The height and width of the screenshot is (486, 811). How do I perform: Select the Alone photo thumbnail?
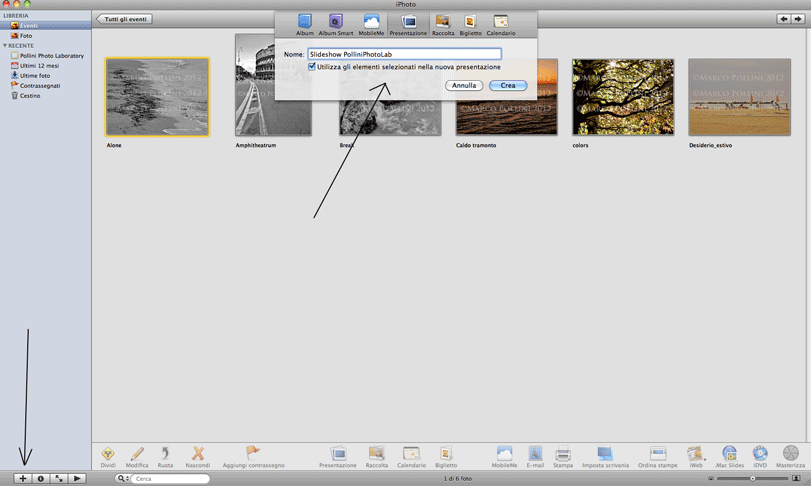(x=157, y=97)
